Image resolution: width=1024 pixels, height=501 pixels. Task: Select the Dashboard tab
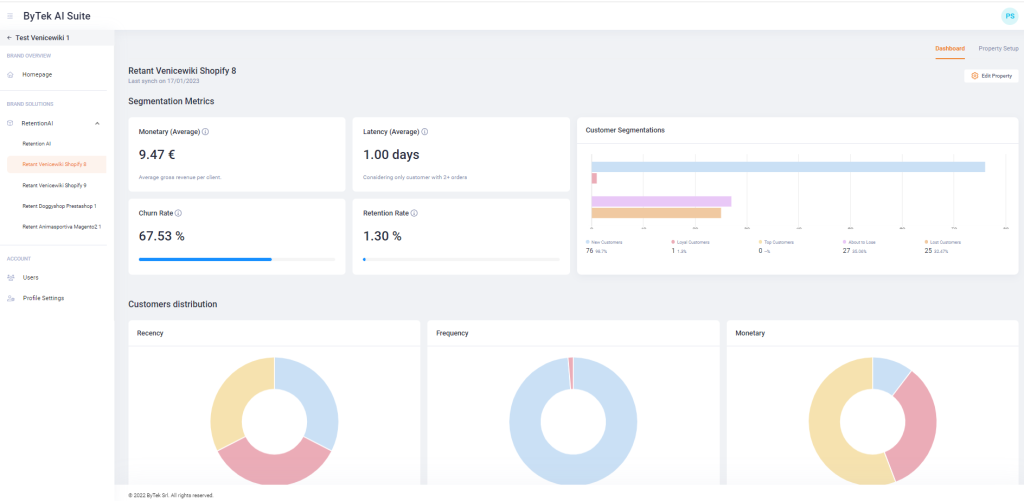coord(949,48)
